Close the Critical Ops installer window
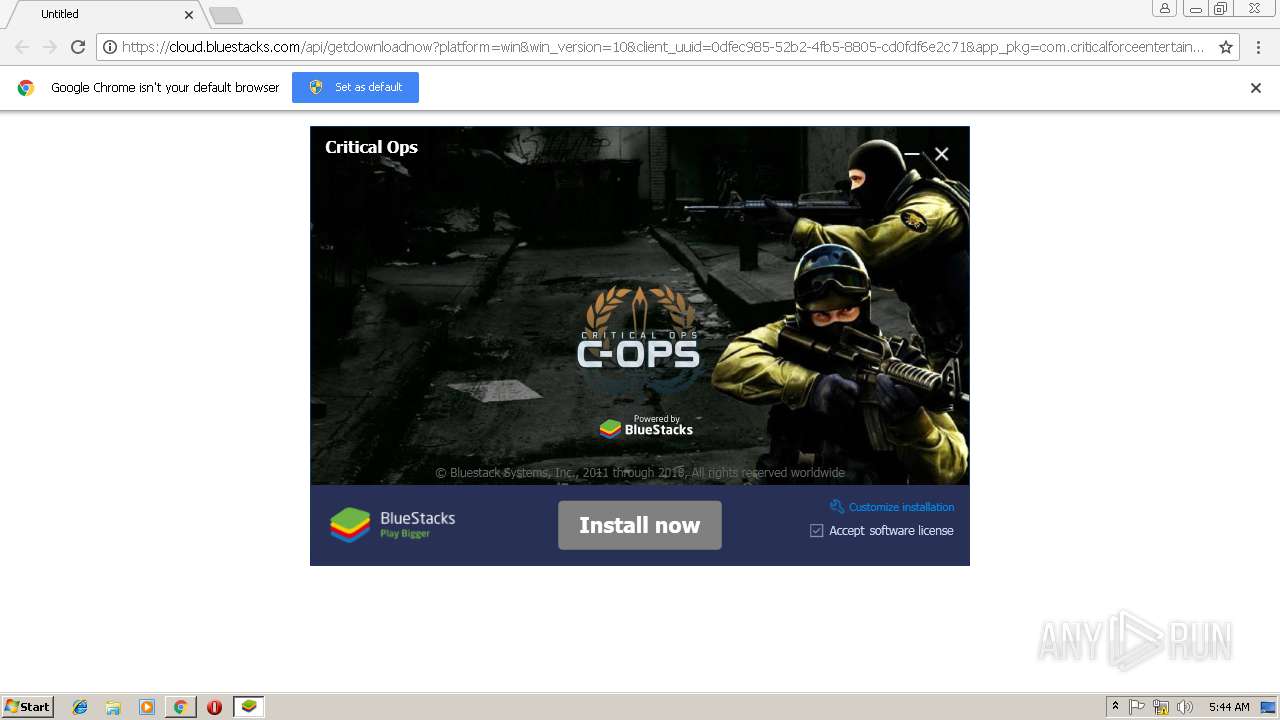This screenshot has height=720, width=1280. 941,154
